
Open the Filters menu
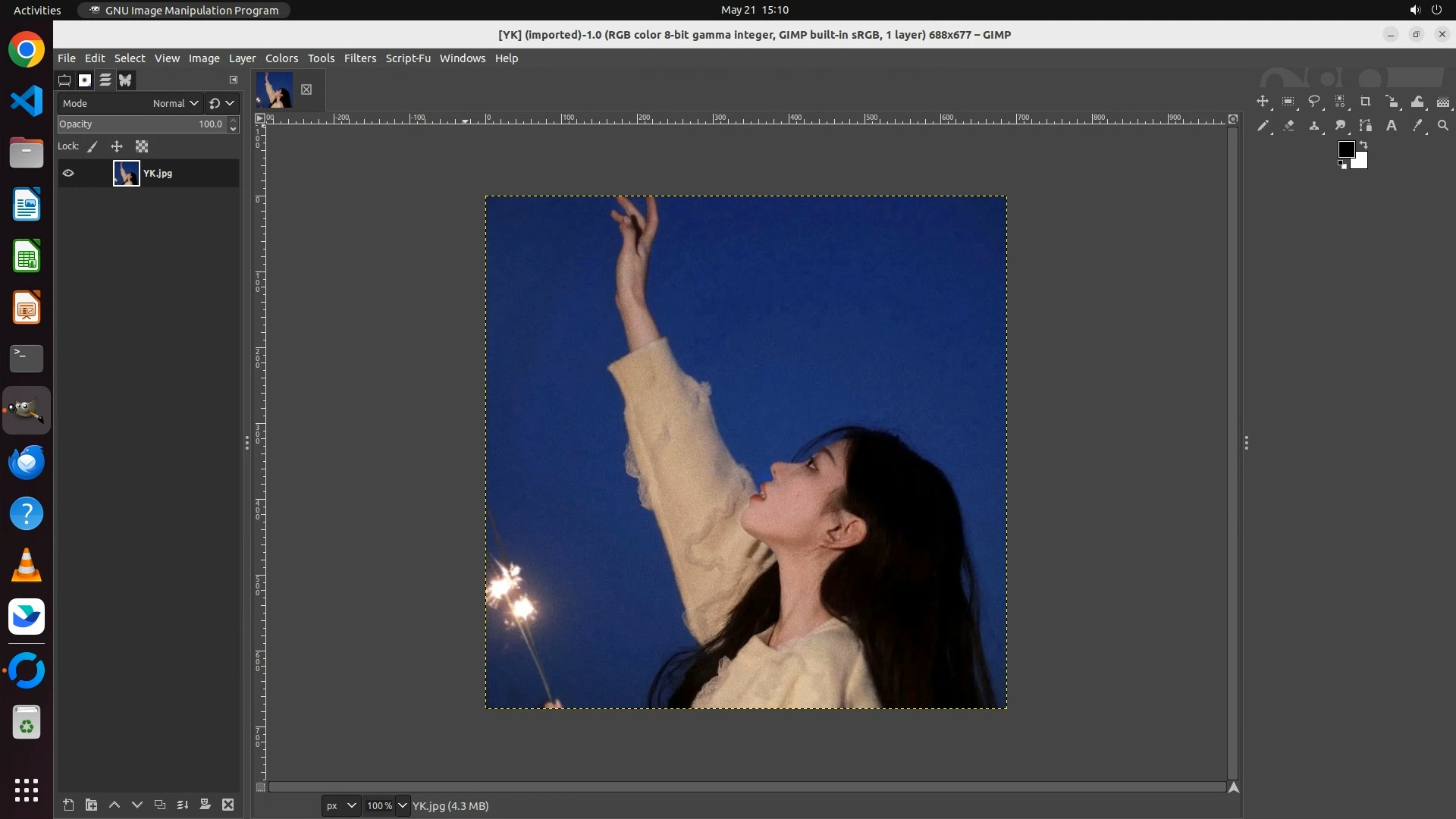tap(359, 58)
